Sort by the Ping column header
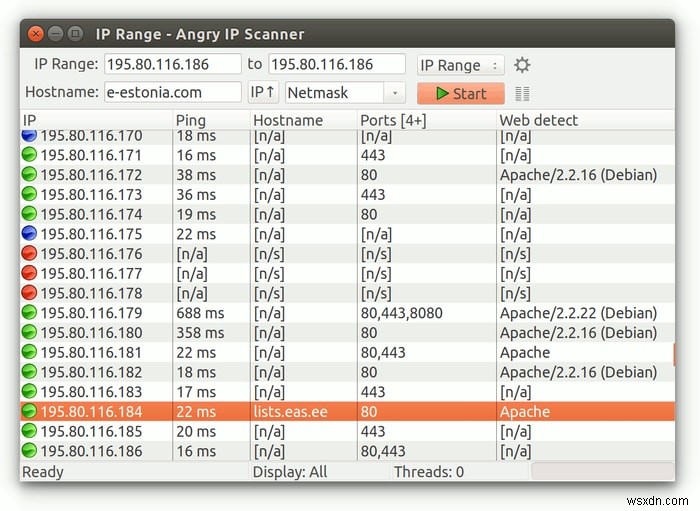Image resolution: width=700 pixels, height=511 pixels. tap(211, 120)
